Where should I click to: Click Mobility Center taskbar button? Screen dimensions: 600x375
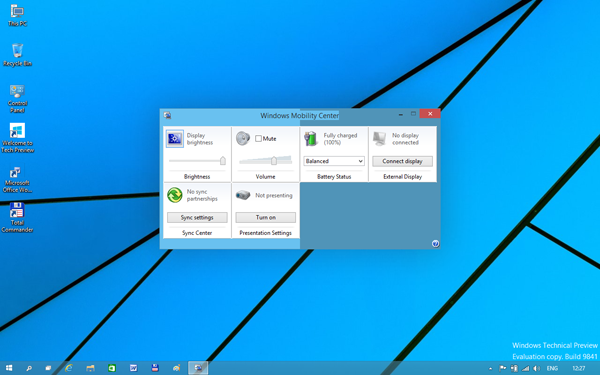[x=198, y=368]
